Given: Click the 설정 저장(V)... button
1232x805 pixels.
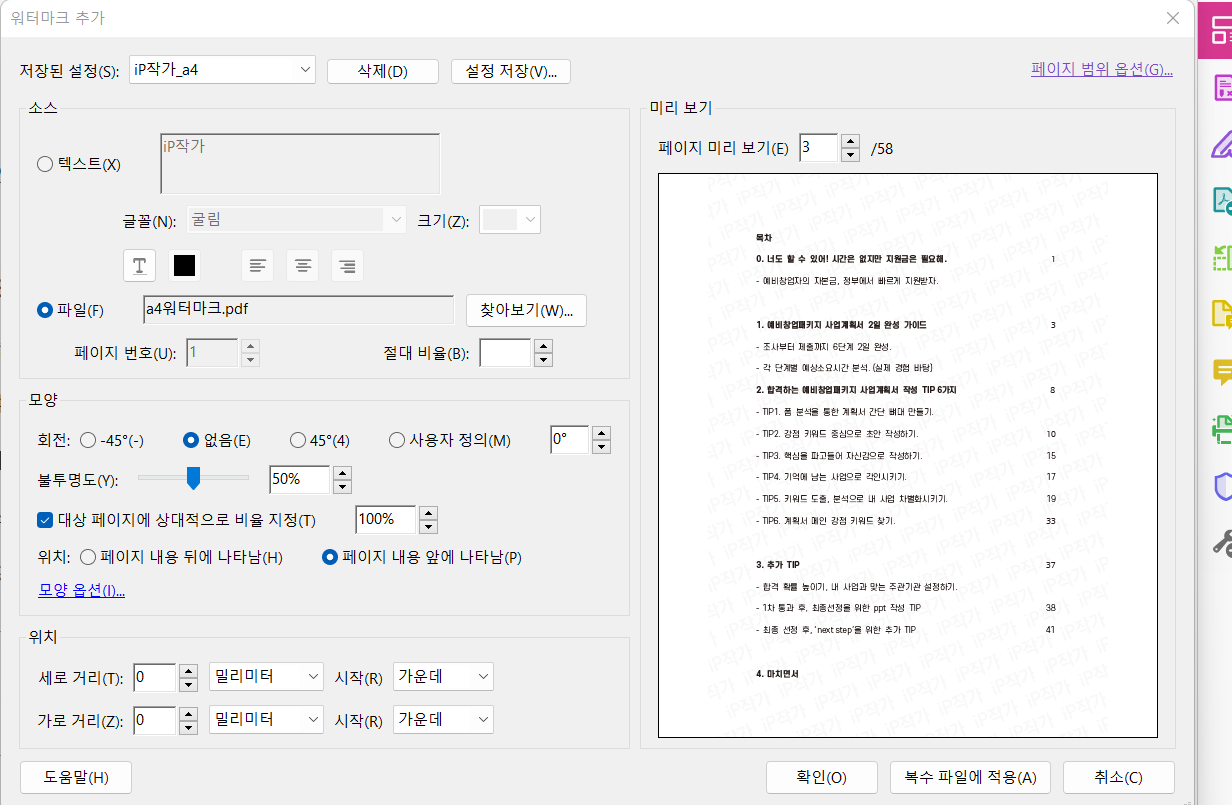Looking at the screenshot, I should pyautogui.click(x=511, y=71).
